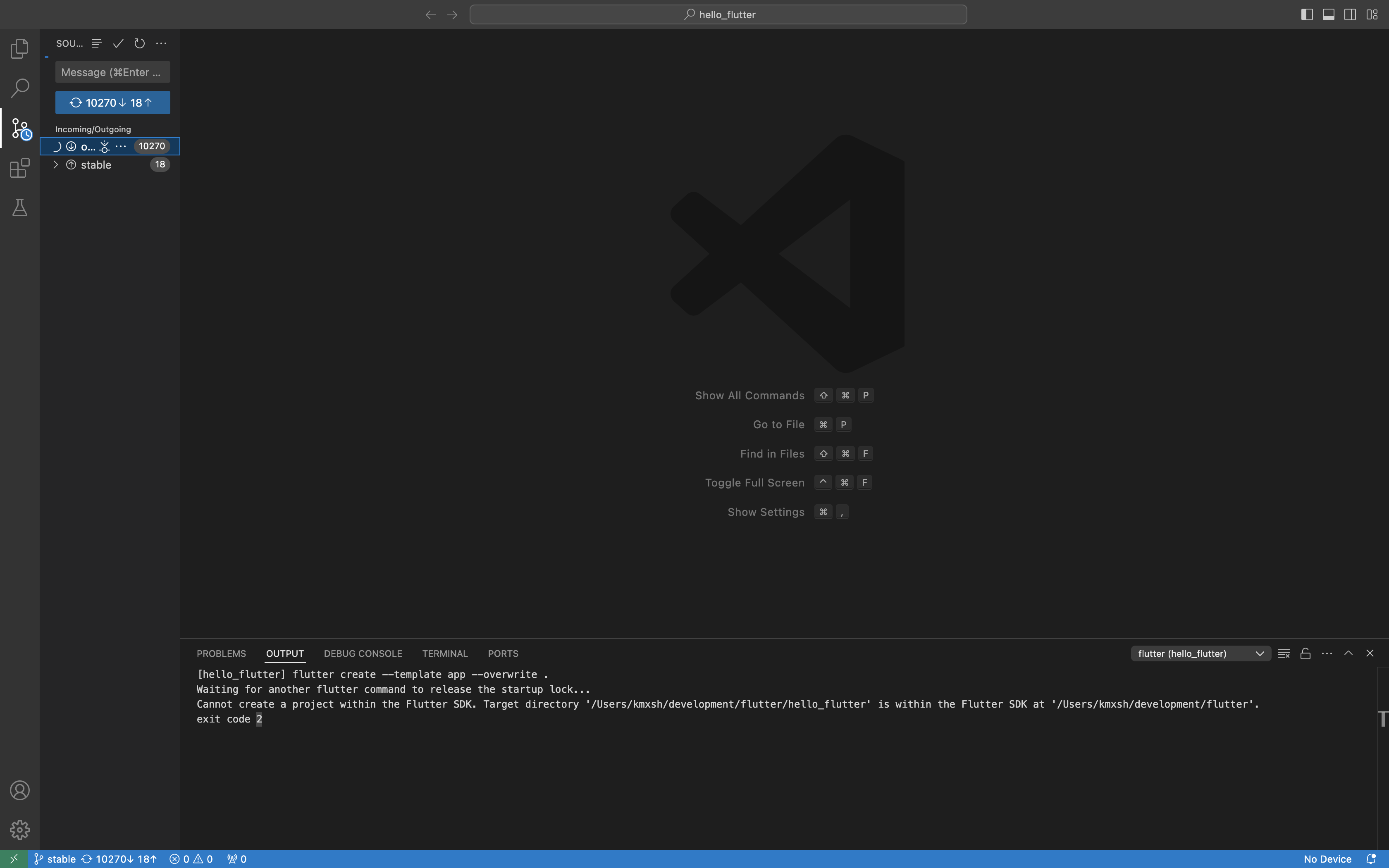
Task: Open the PORTS tab
Action: click(x=503, y=653)
